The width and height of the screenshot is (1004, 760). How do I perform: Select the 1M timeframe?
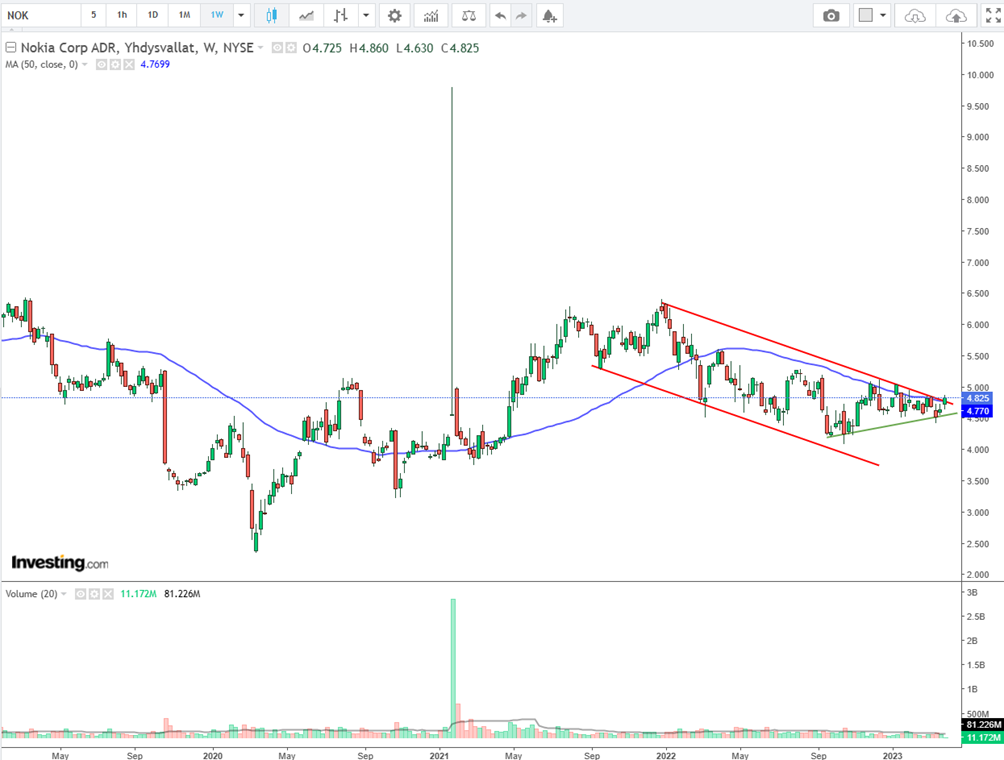[184, 15]
